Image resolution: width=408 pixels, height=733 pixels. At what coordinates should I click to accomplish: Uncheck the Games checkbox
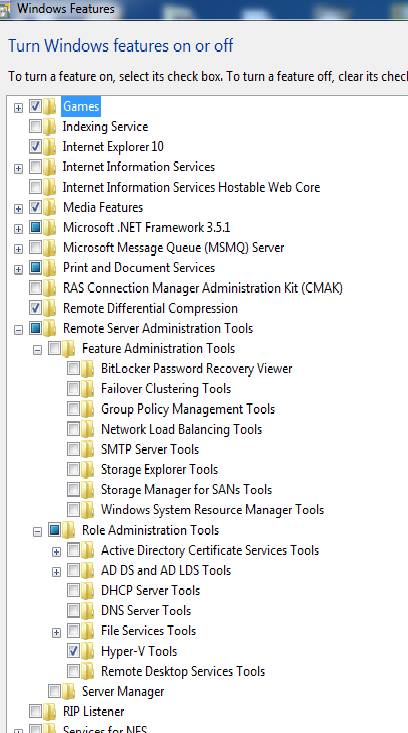[36, 106]
